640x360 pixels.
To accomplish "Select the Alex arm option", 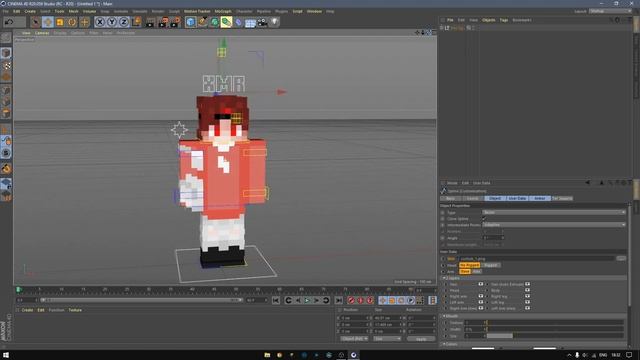I will pos(477,271).
